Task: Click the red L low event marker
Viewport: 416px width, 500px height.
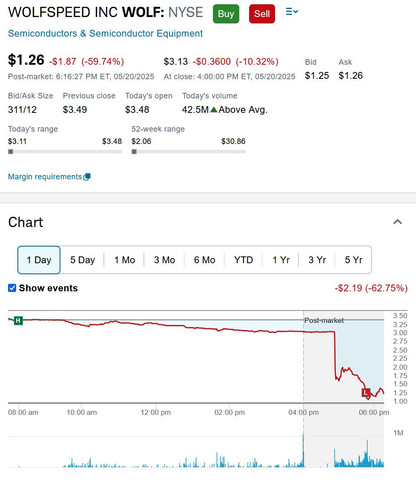Action: point(366,392)
